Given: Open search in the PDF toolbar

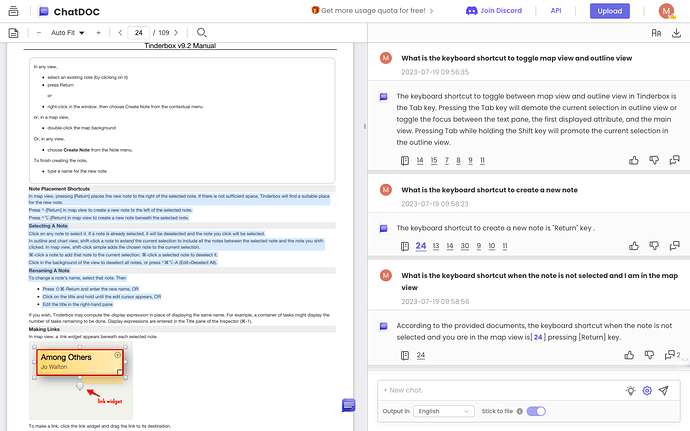Looking at the screenshot, I should click(202, 33).
